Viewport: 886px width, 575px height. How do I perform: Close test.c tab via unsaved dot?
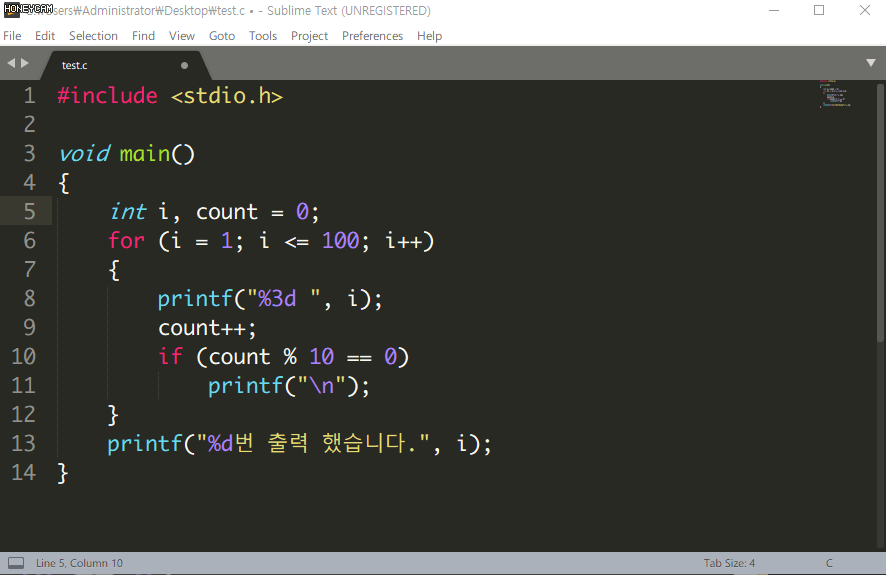(184, 66)
